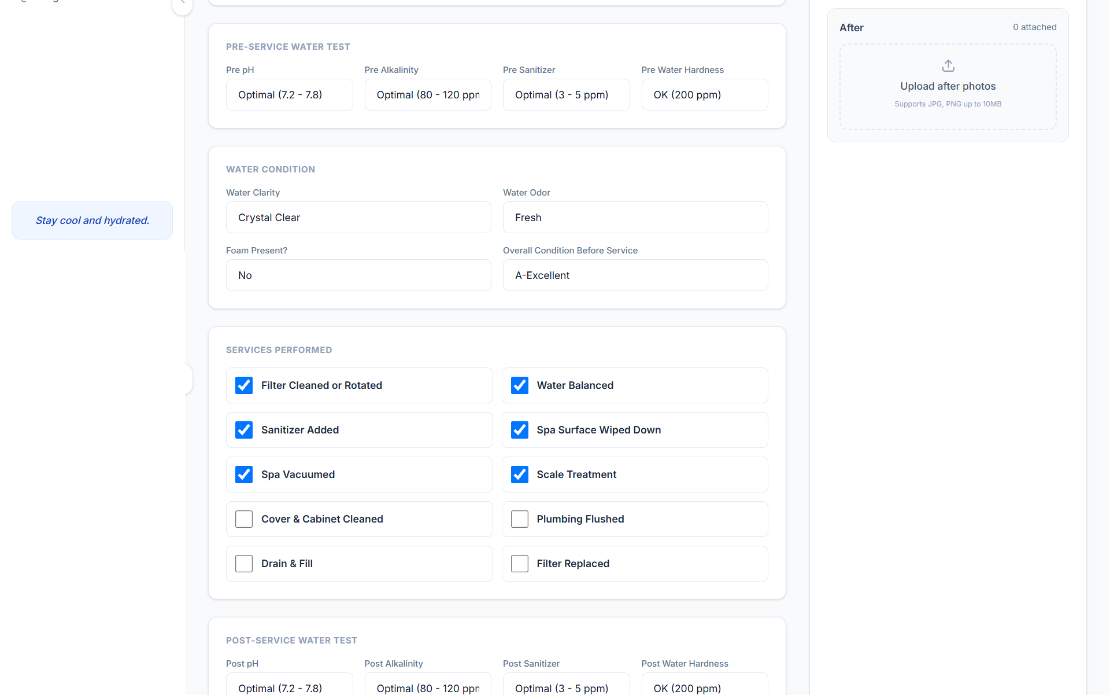Click the upload arrow icon in After panel

[948, 66]
